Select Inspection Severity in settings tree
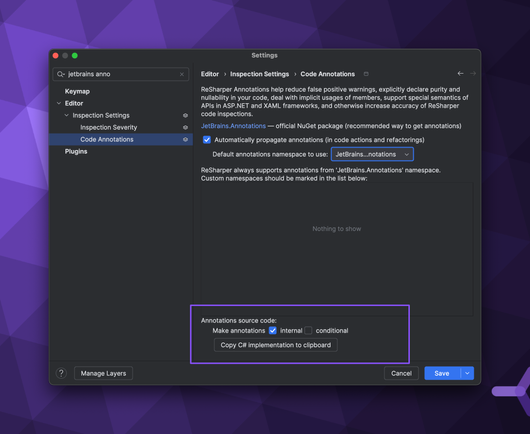 109,127
